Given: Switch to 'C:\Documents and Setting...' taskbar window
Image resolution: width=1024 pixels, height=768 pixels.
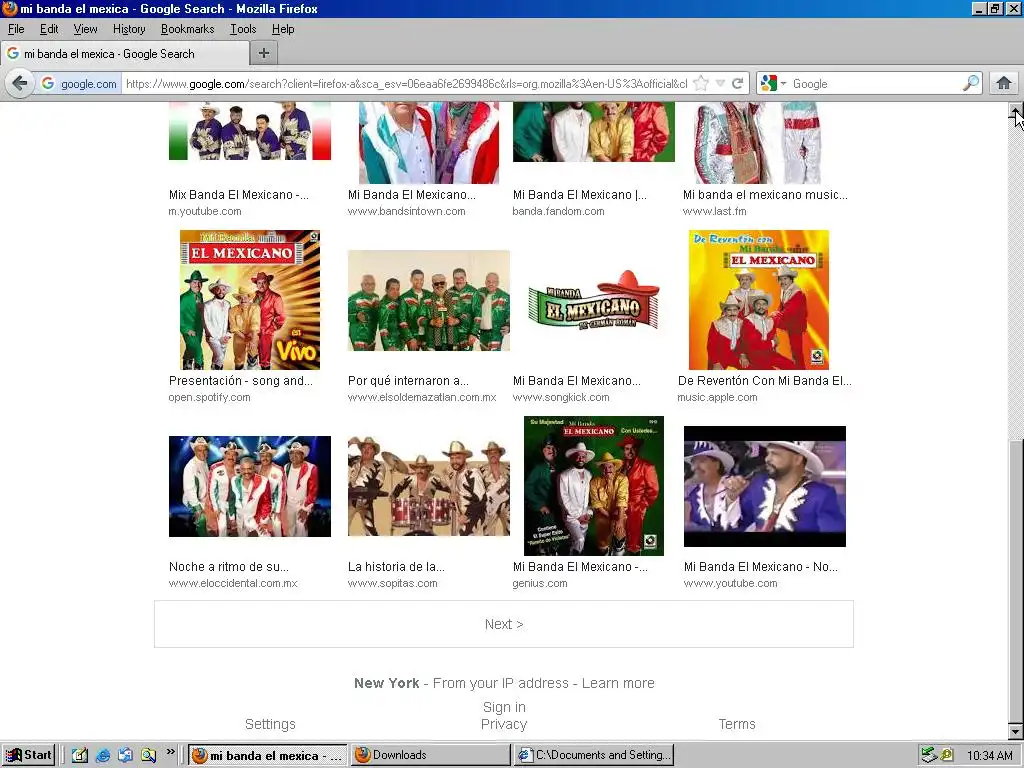Looking at the screenshot, I should (594, 755).
